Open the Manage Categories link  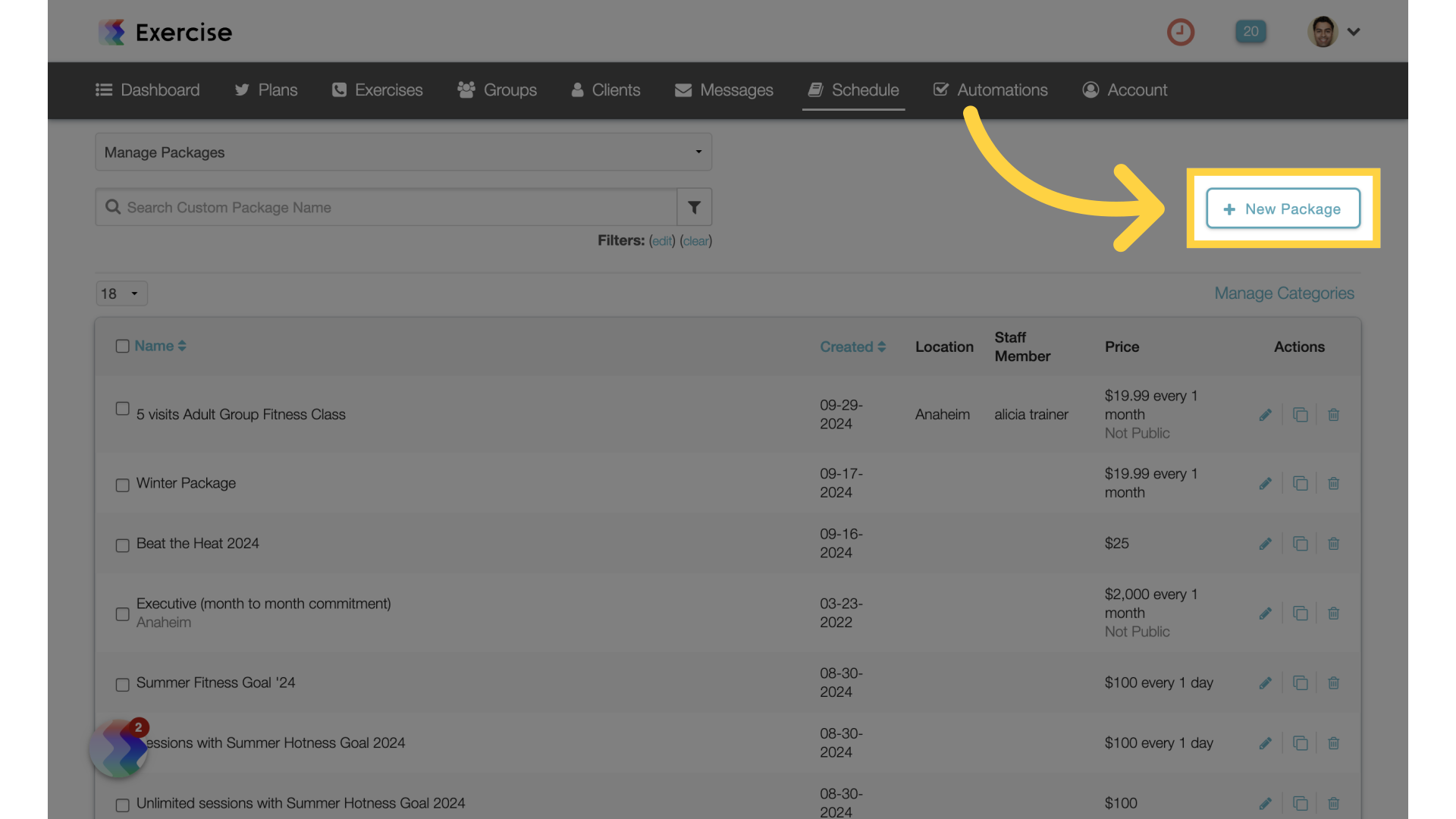click(x=1284, y=293)
